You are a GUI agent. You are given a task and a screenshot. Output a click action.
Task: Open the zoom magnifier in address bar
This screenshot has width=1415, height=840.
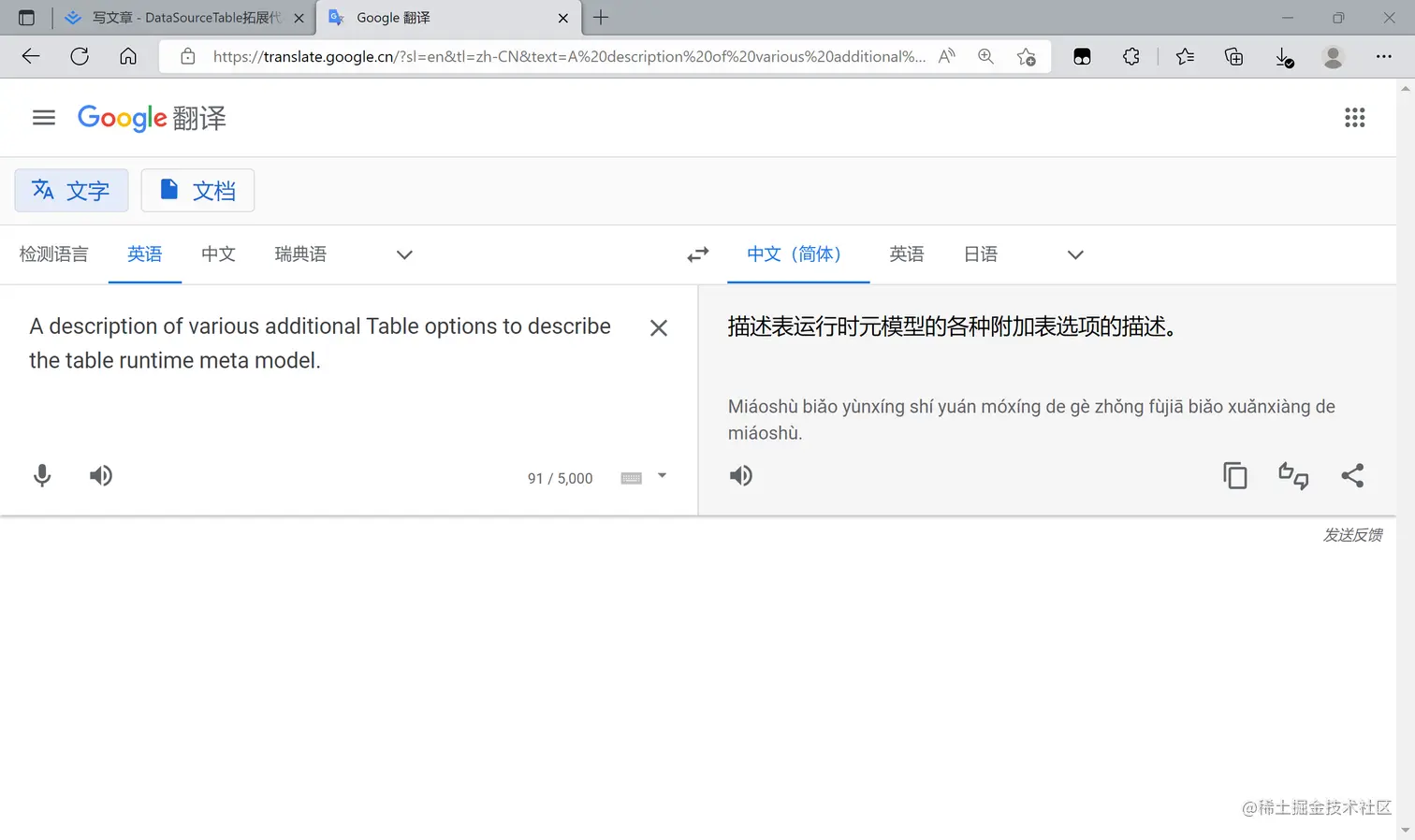coord(985,56)
